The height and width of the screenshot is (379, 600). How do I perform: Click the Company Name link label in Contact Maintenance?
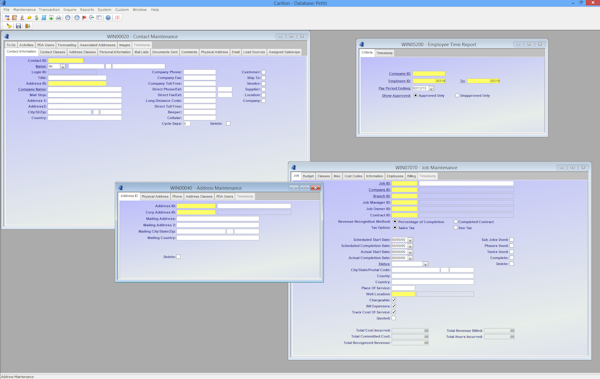click(x=32, y=90)
